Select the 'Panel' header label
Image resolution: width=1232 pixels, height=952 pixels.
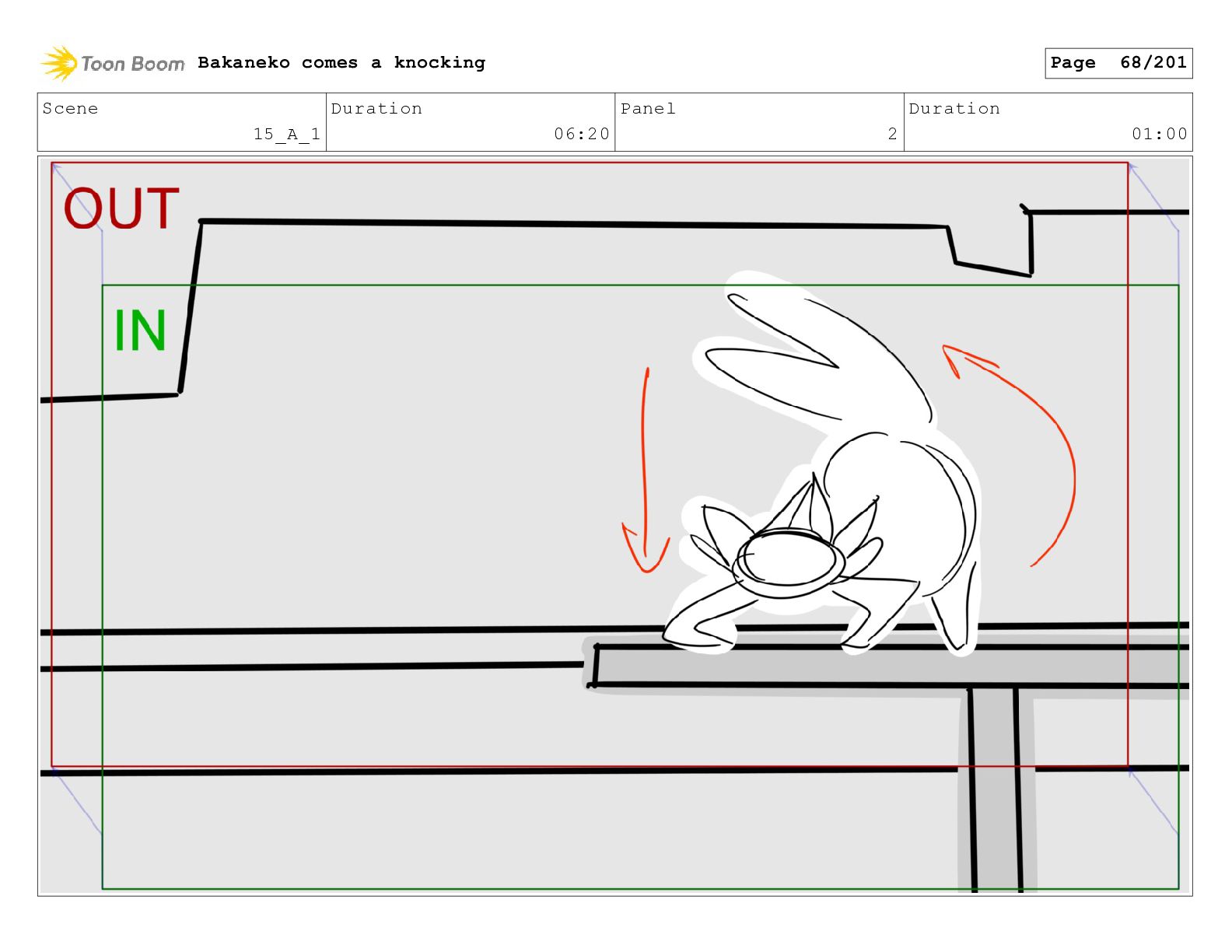click(x=648, y=108)
